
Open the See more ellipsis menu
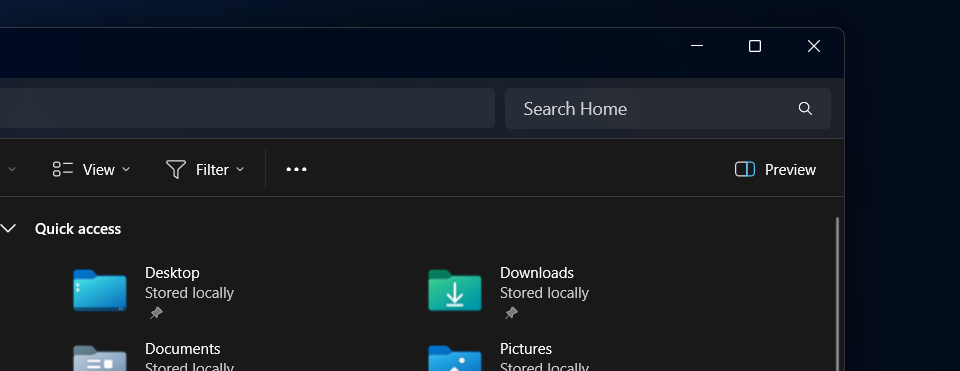(x=296, y=170)
